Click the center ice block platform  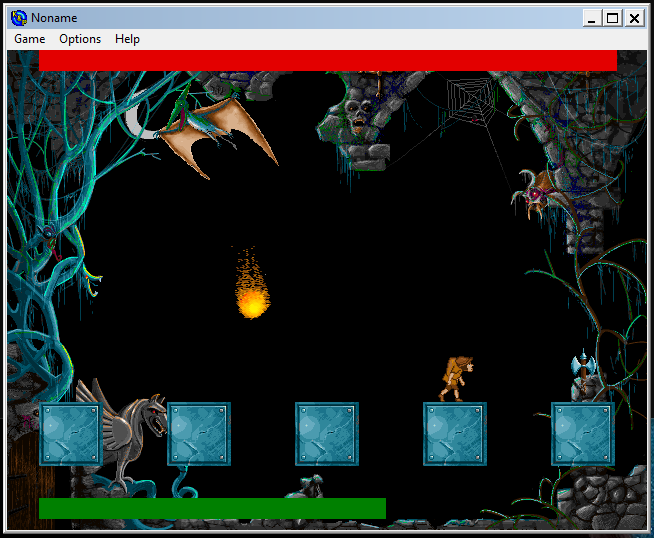(326, 434)
